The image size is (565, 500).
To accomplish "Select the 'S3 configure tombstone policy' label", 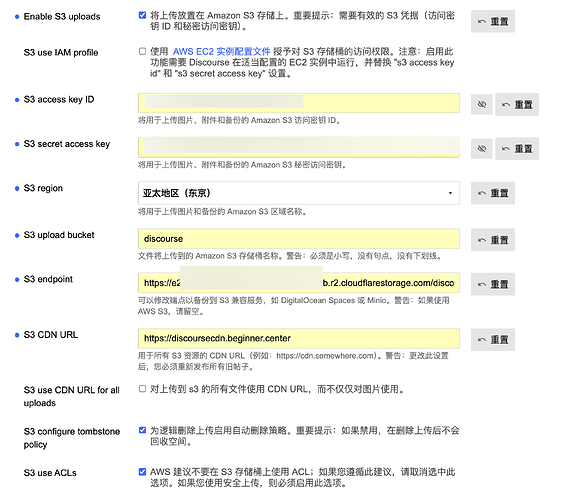I will click(x=72, y=438).
